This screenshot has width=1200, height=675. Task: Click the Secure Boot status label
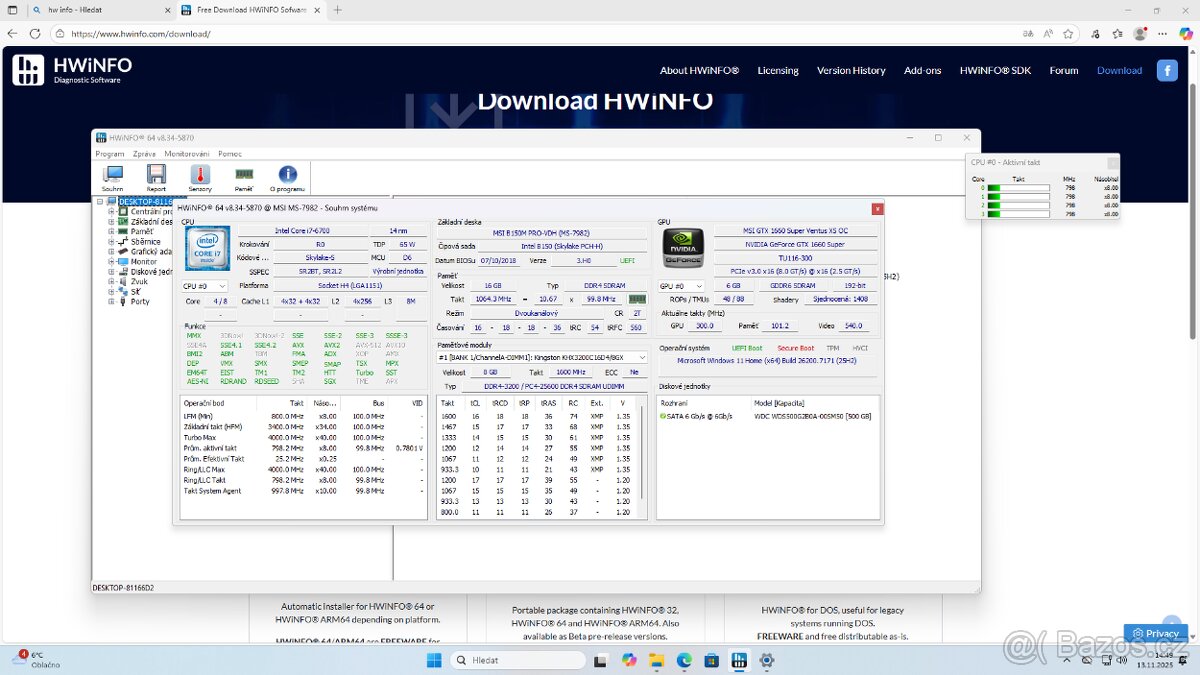click(796, 346)
